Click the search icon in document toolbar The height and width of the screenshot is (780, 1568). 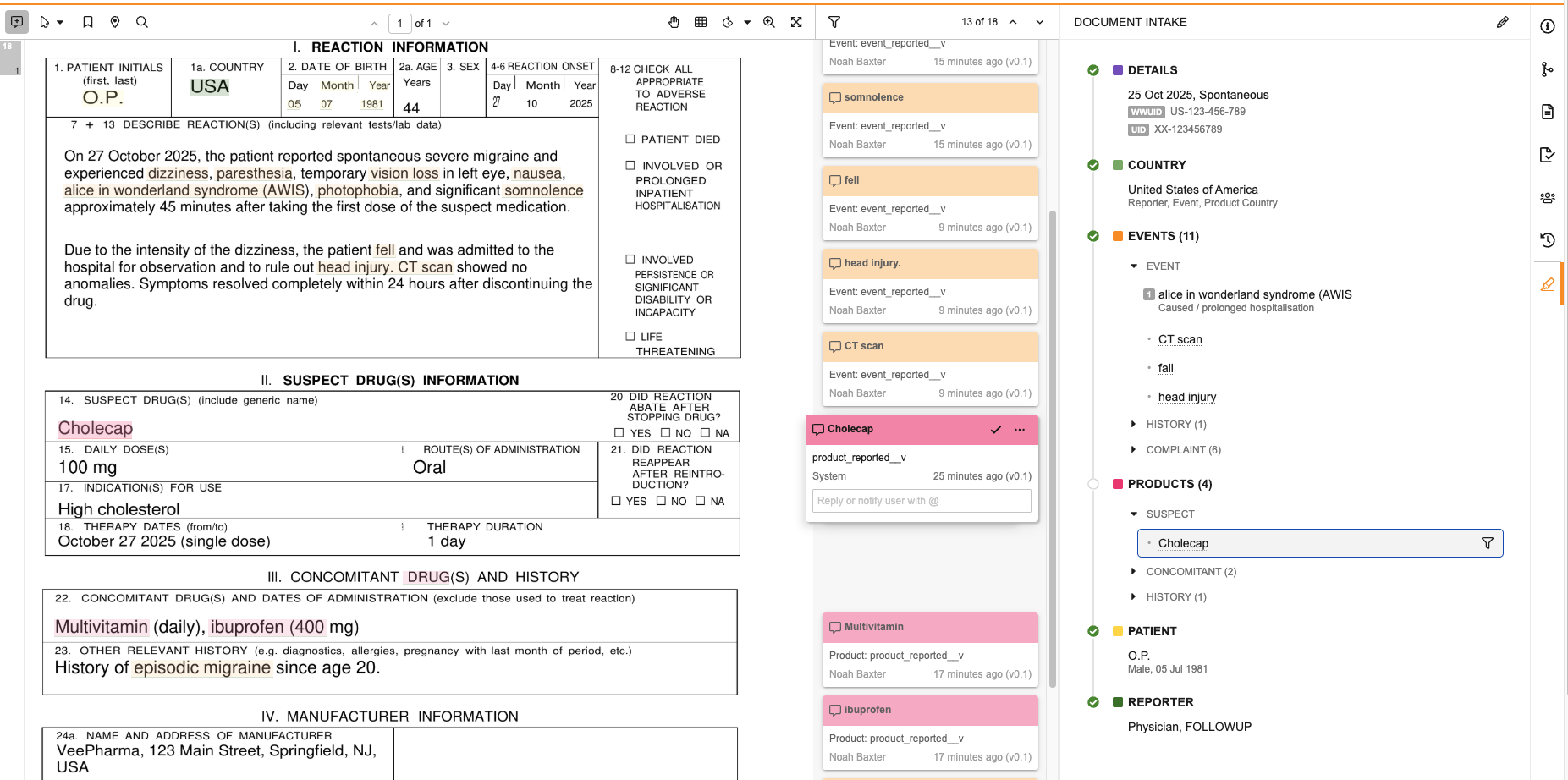[x=142, y=22]
